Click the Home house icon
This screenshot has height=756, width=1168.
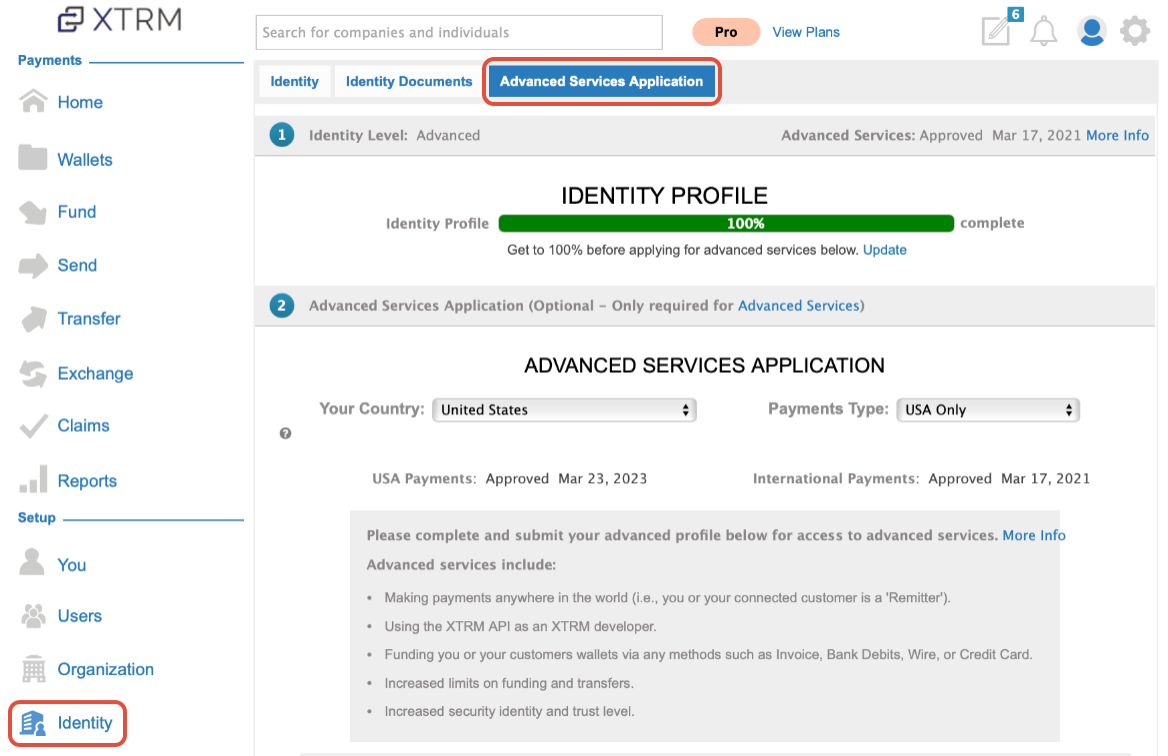pyautogui.click(x=33, y=101)
